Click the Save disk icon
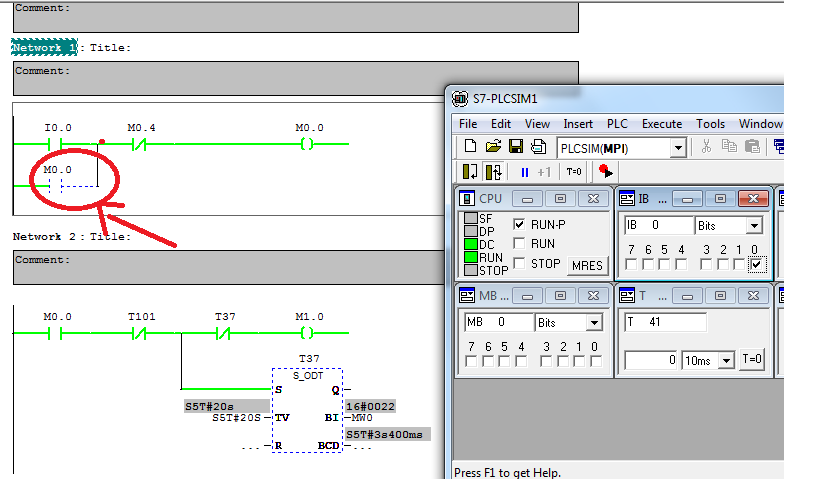816x479 pixels. [x=516, y=147]
